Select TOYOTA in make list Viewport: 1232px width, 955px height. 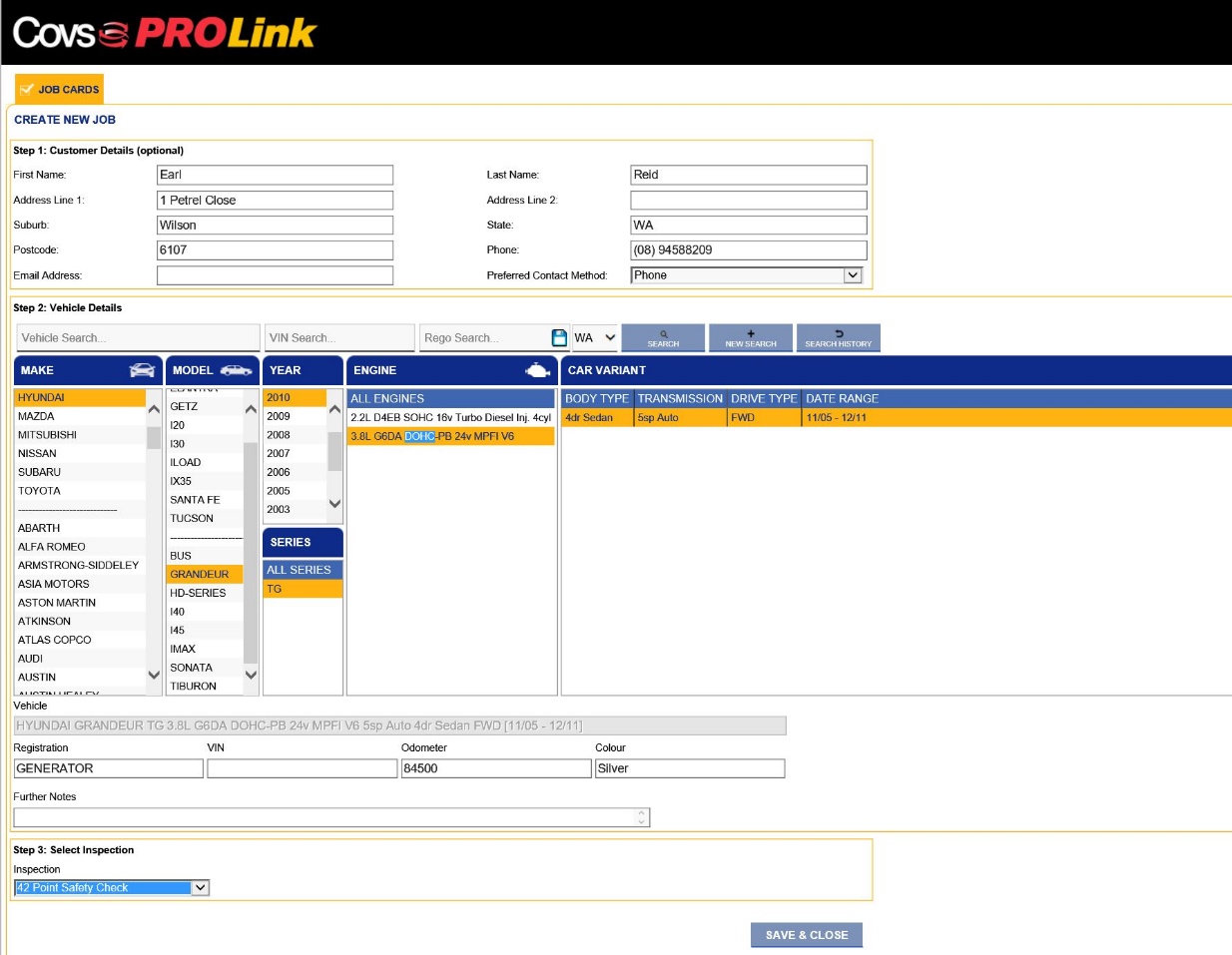coord(80,491)
